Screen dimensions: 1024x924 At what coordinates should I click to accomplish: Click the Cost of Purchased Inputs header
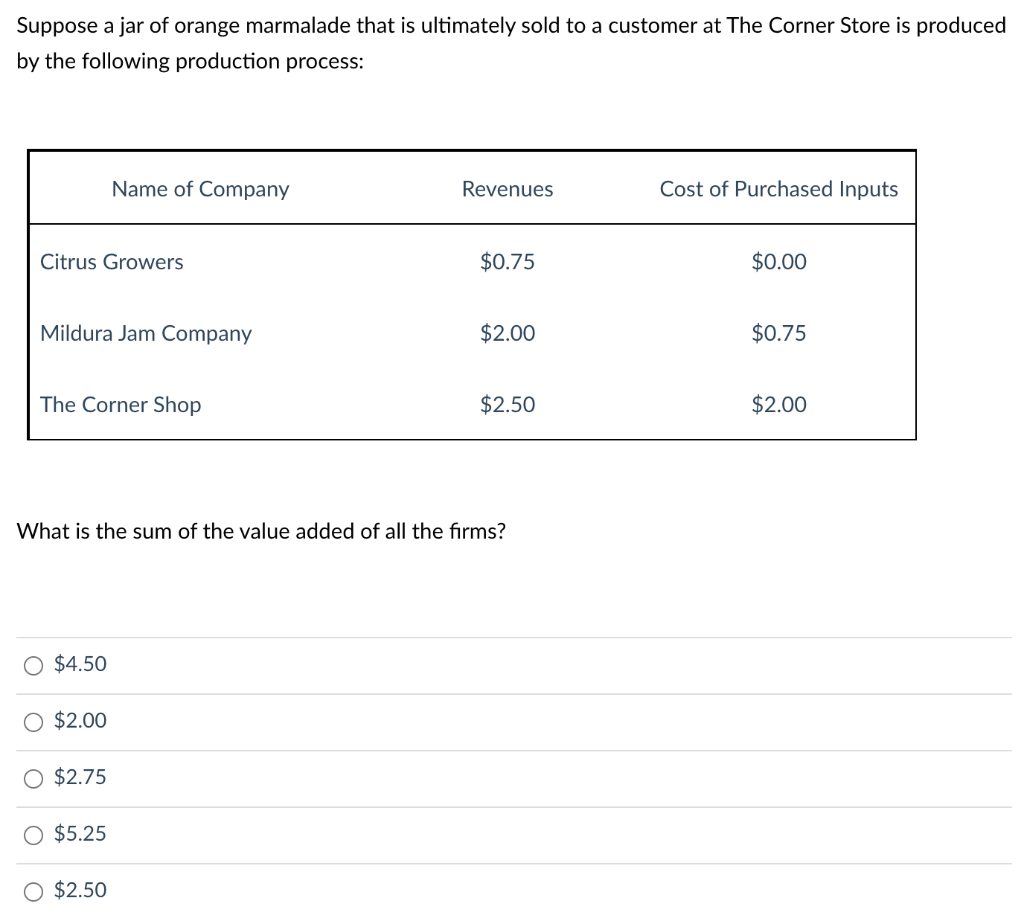point(778,189)
